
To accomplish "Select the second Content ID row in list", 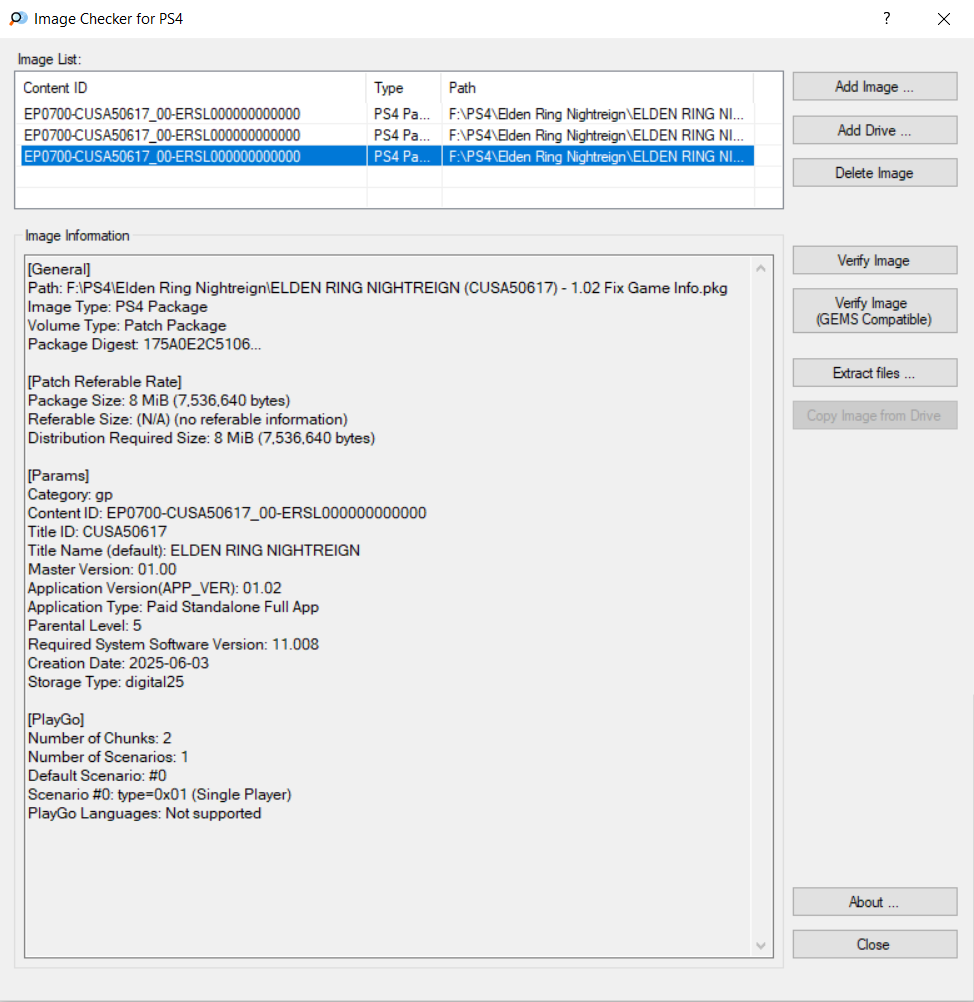I will coord(162,135).
